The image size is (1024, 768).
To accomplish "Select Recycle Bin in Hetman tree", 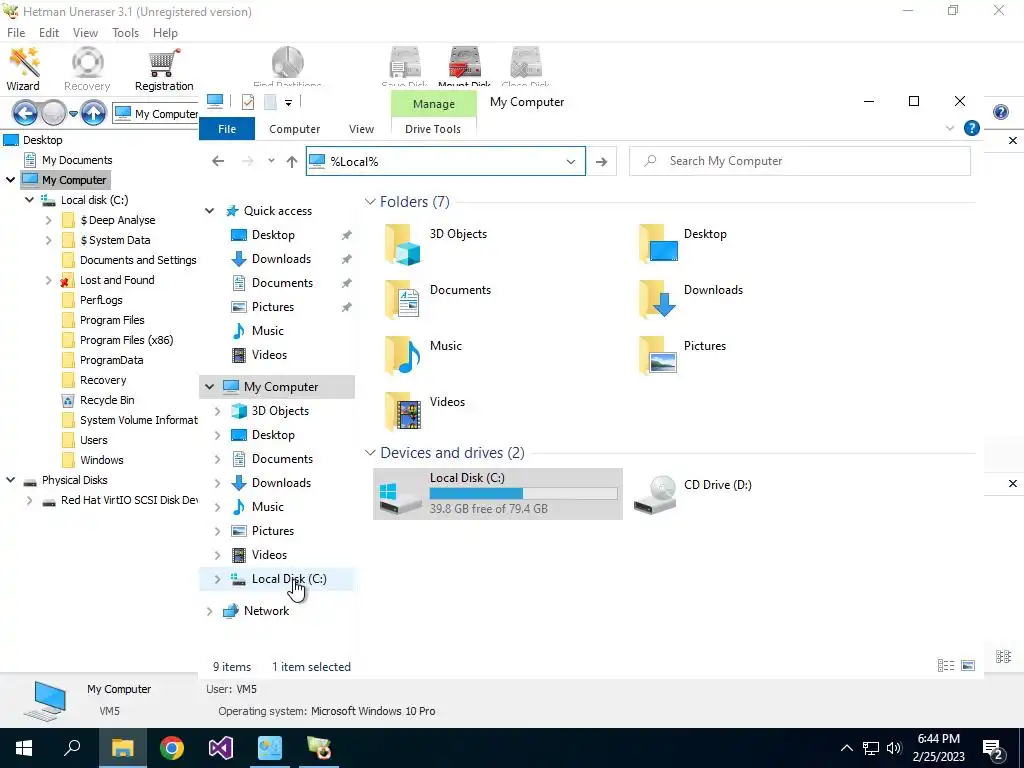I will pyautogui.click(x=107, y=400).
